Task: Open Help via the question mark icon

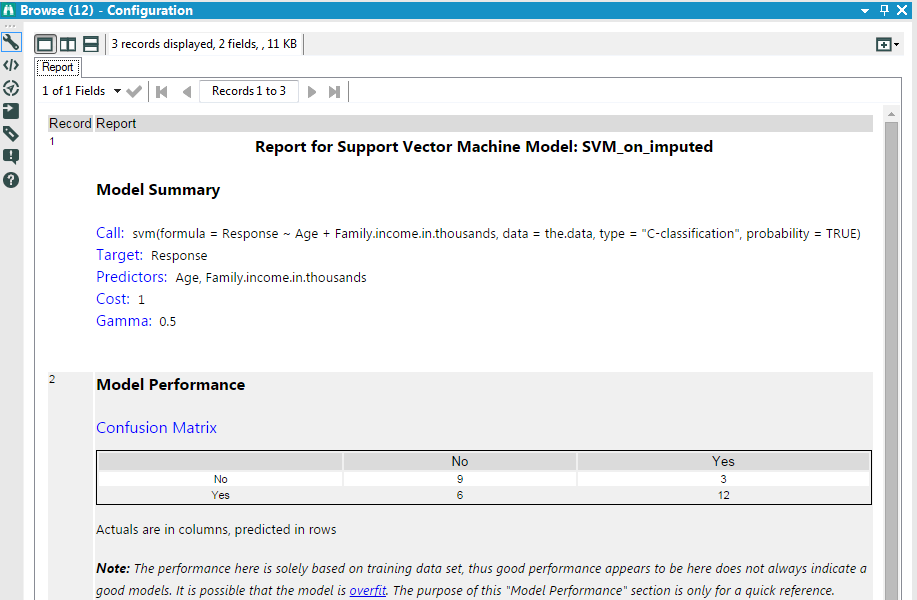Action: point(11,180)
